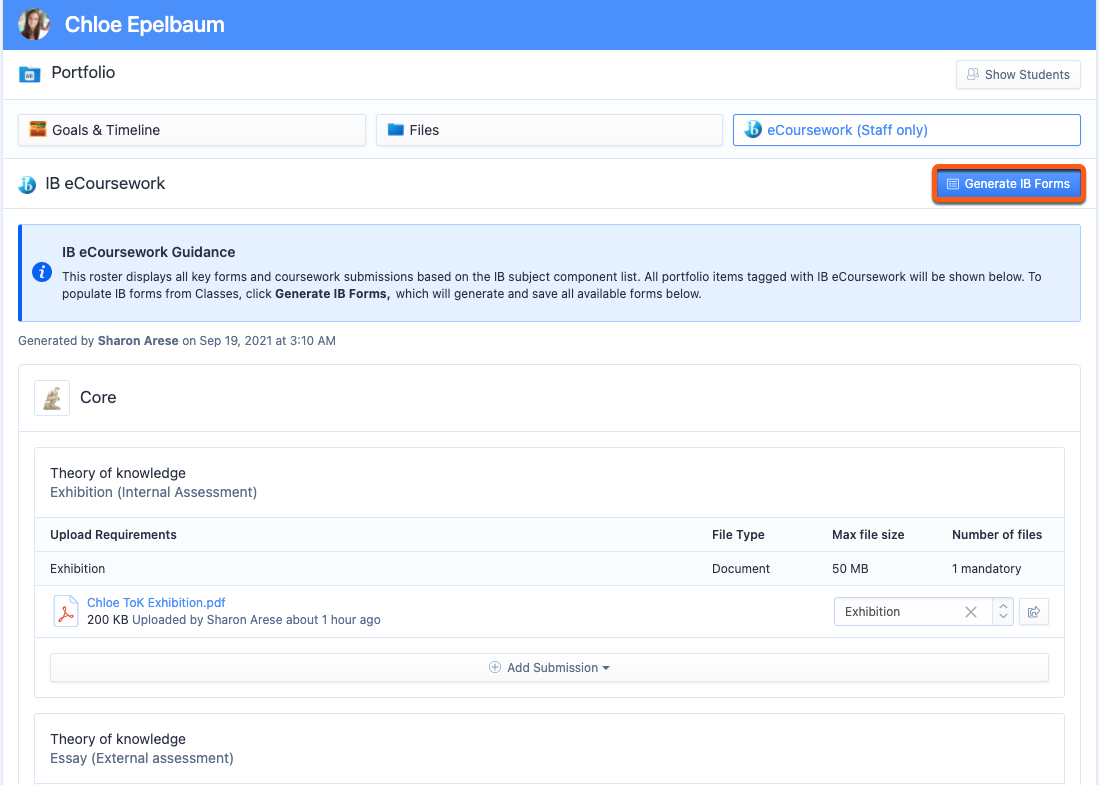Click the PDF file icon
Viewport: 1099px width, 785px height.
pos(66,611)
